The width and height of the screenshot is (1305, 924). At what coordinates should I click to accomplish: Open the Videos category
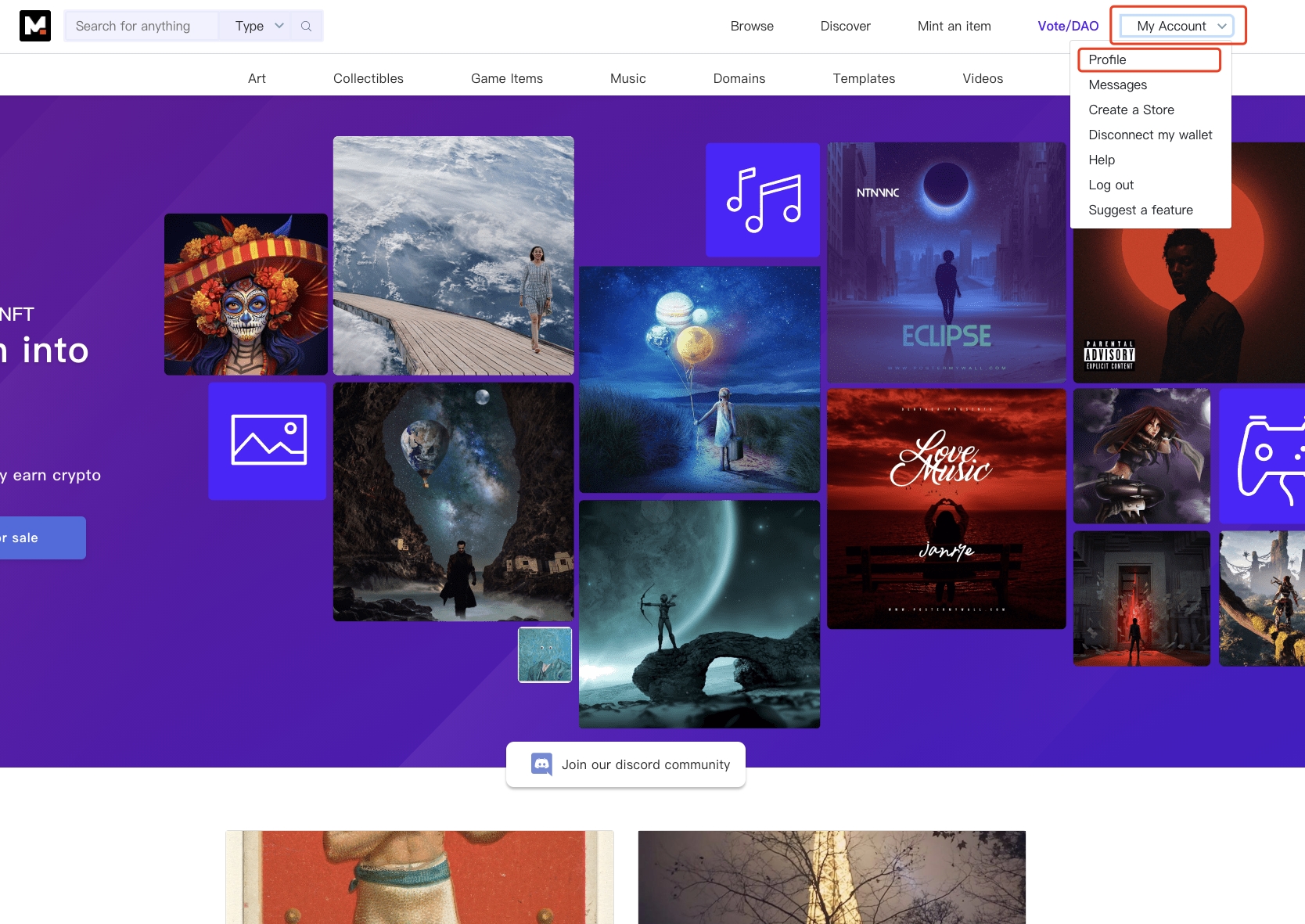(983, 78)
